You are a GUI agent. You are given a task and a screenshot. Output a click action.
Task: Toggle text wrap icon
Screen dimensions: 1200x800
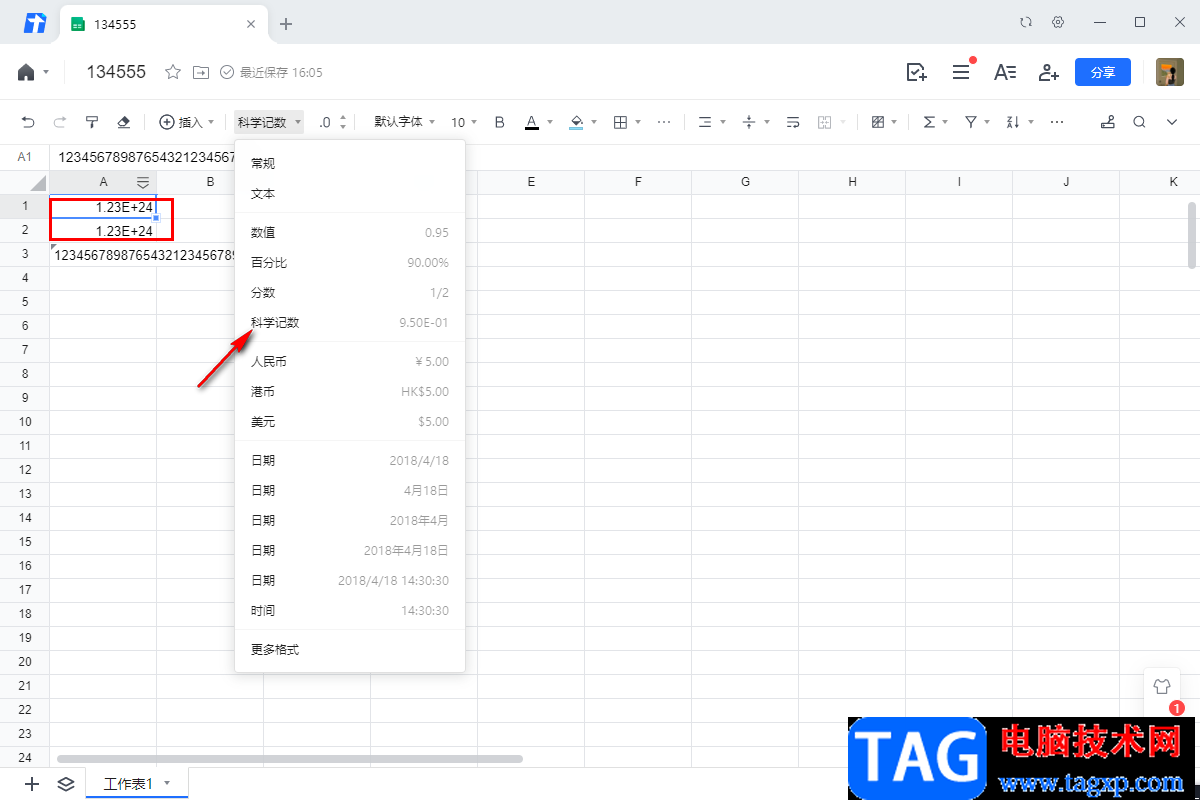tap(793, 122)
